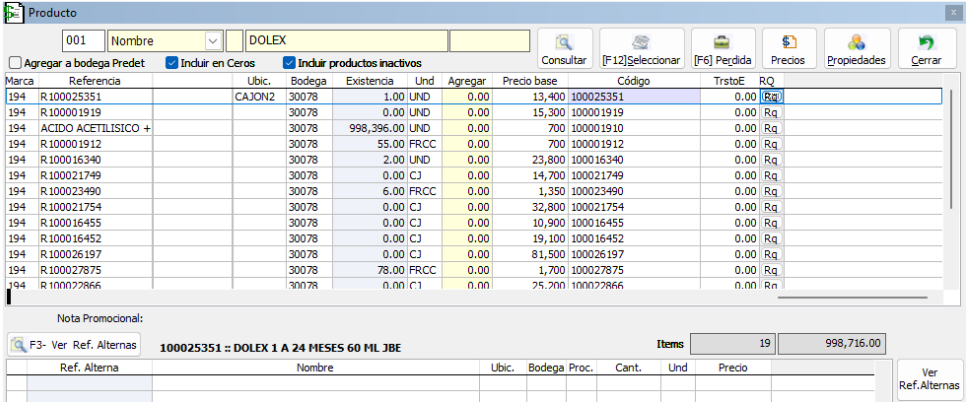Click the Items count field showing 19
This screenshot has height=403, width=969.
[732, 344]
